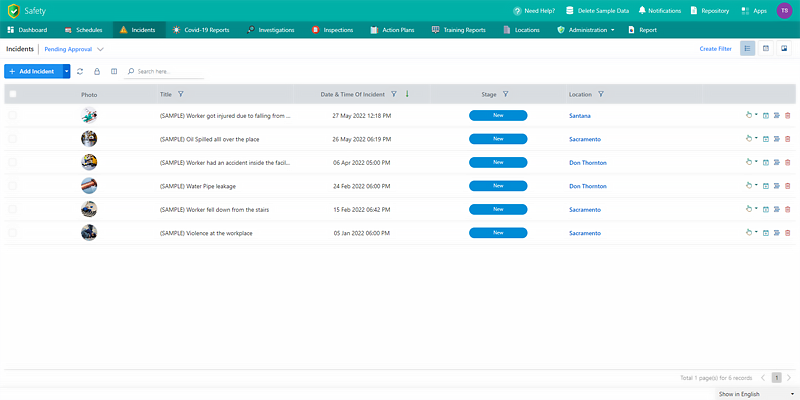The height and width of the screenshot is (400, 800).
Task: Select all incidents with header checkbox
Action: coord(13,94)
